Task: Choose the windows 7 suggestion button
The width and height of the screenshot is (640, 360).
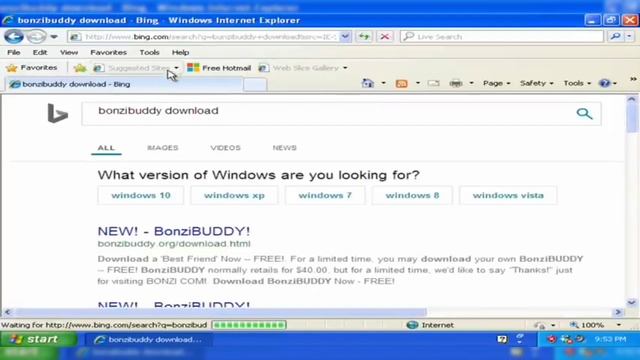Action: tap(325, 196)
